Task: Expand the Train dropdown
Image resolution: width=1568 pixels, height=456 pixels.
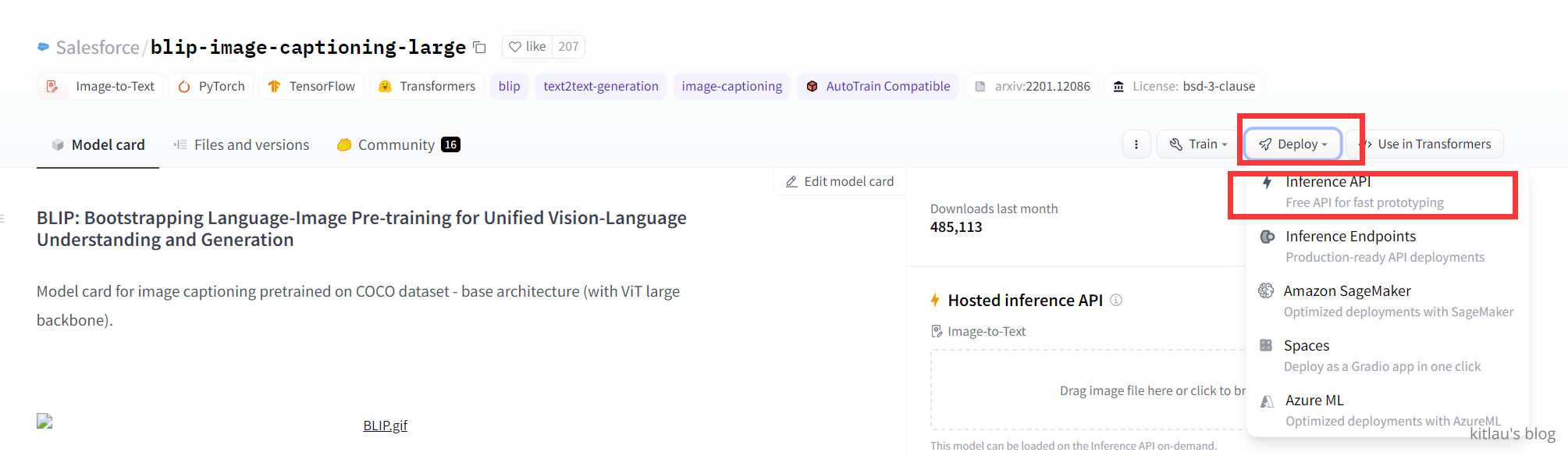Action: coord(1199,144)
